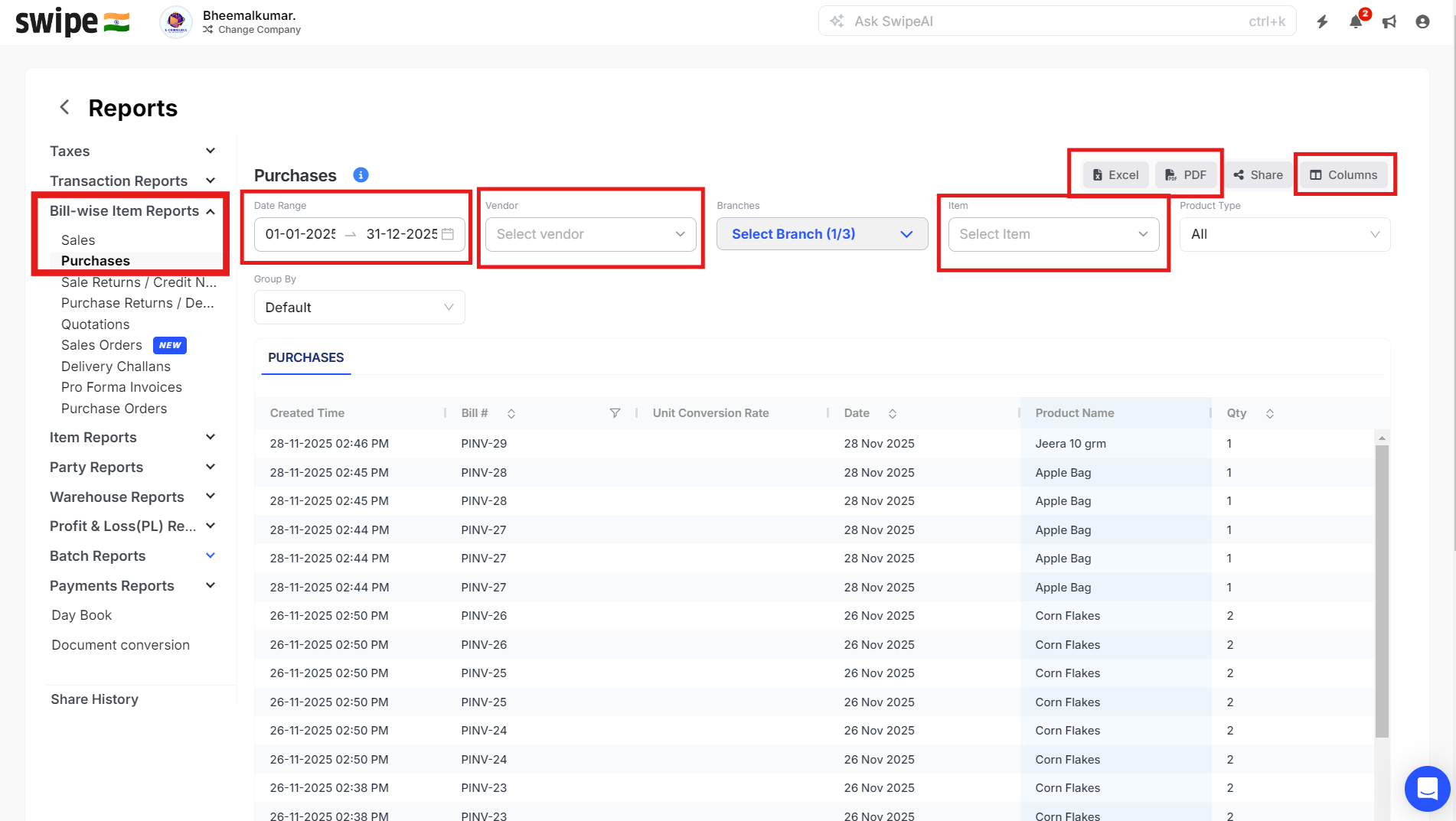This screenshot has width=1456, height=821.
Task: Open Purchase Orders report
Action: (114, 409)
